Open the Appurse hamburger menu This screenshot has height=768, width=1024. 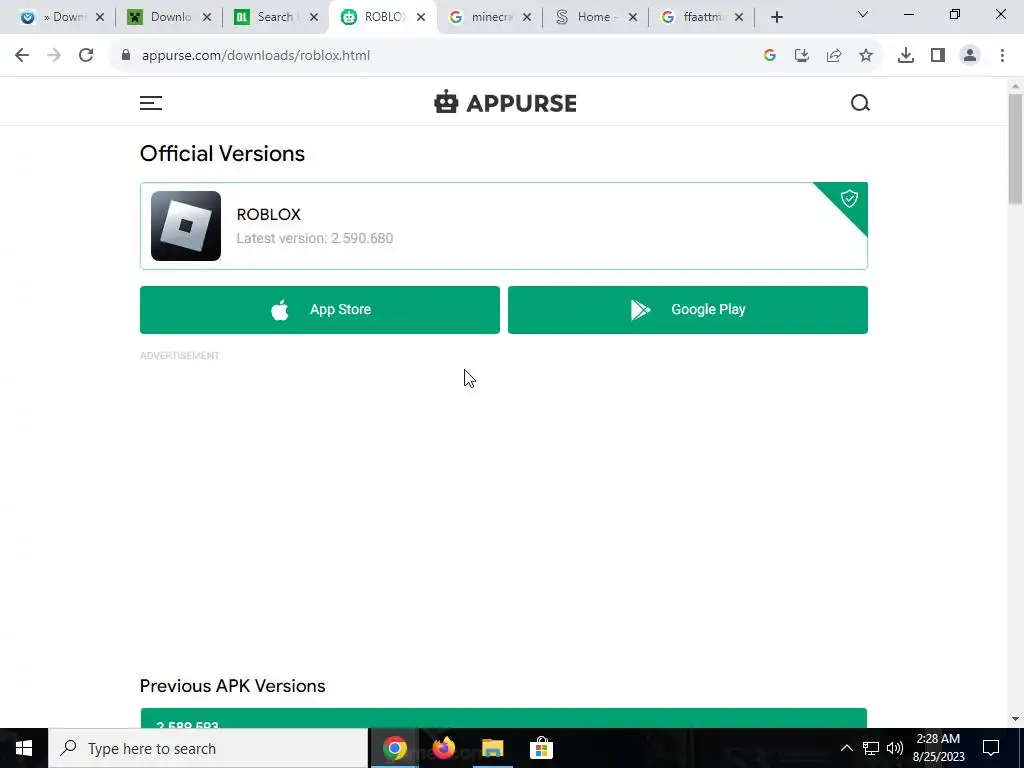pos(151,103)
